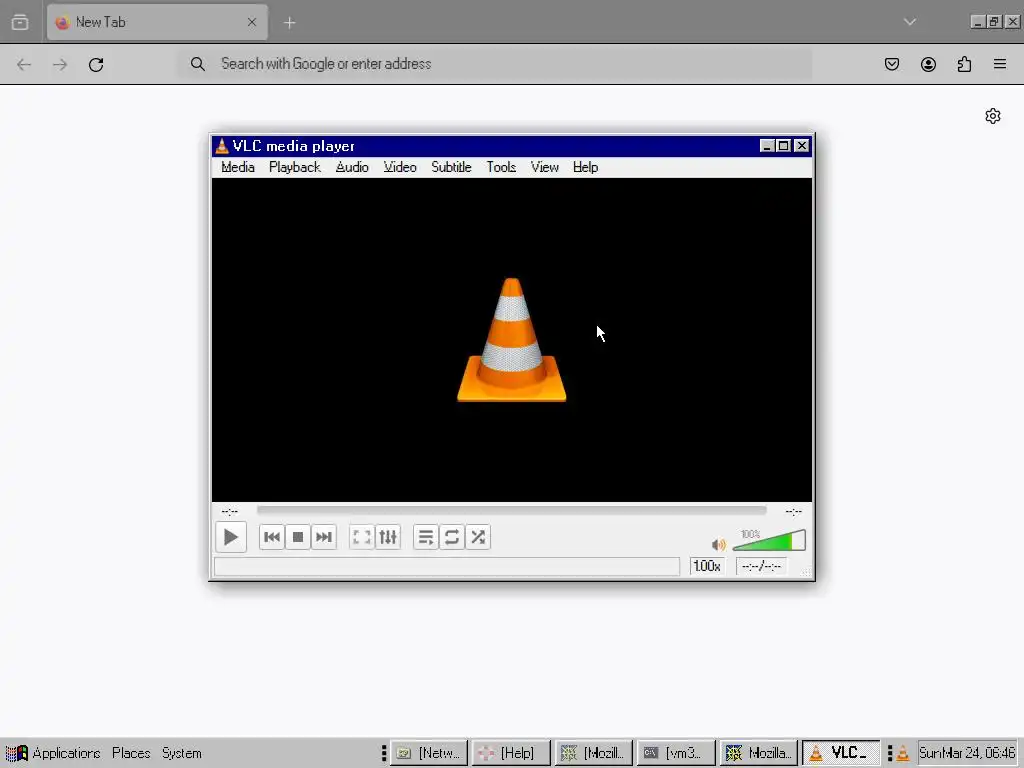
Task: Click the VLC elapsed/total time display
Action: pos(761,566)
